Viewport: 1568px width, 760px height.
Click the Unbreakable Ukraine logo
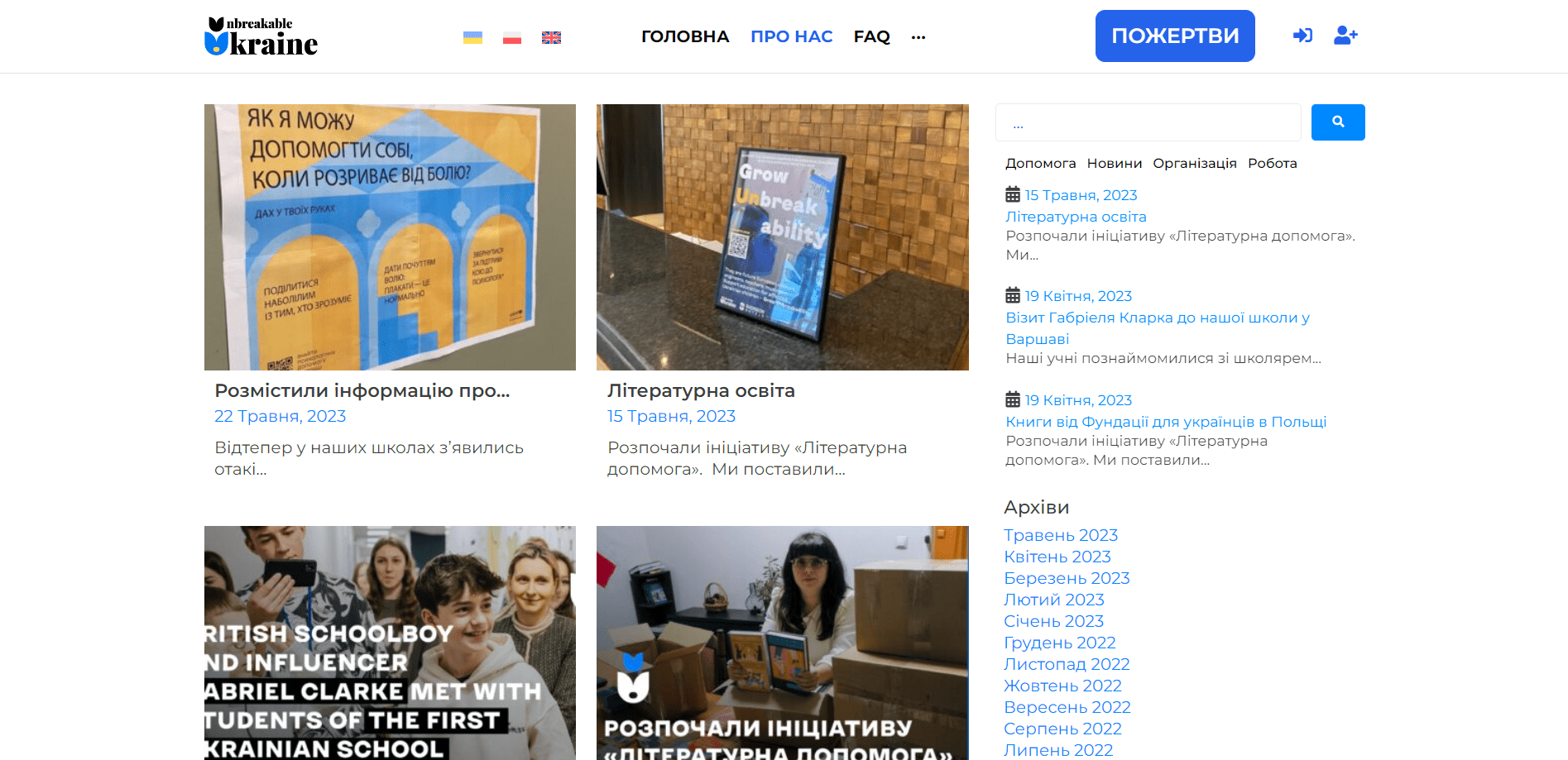(261, 36)
